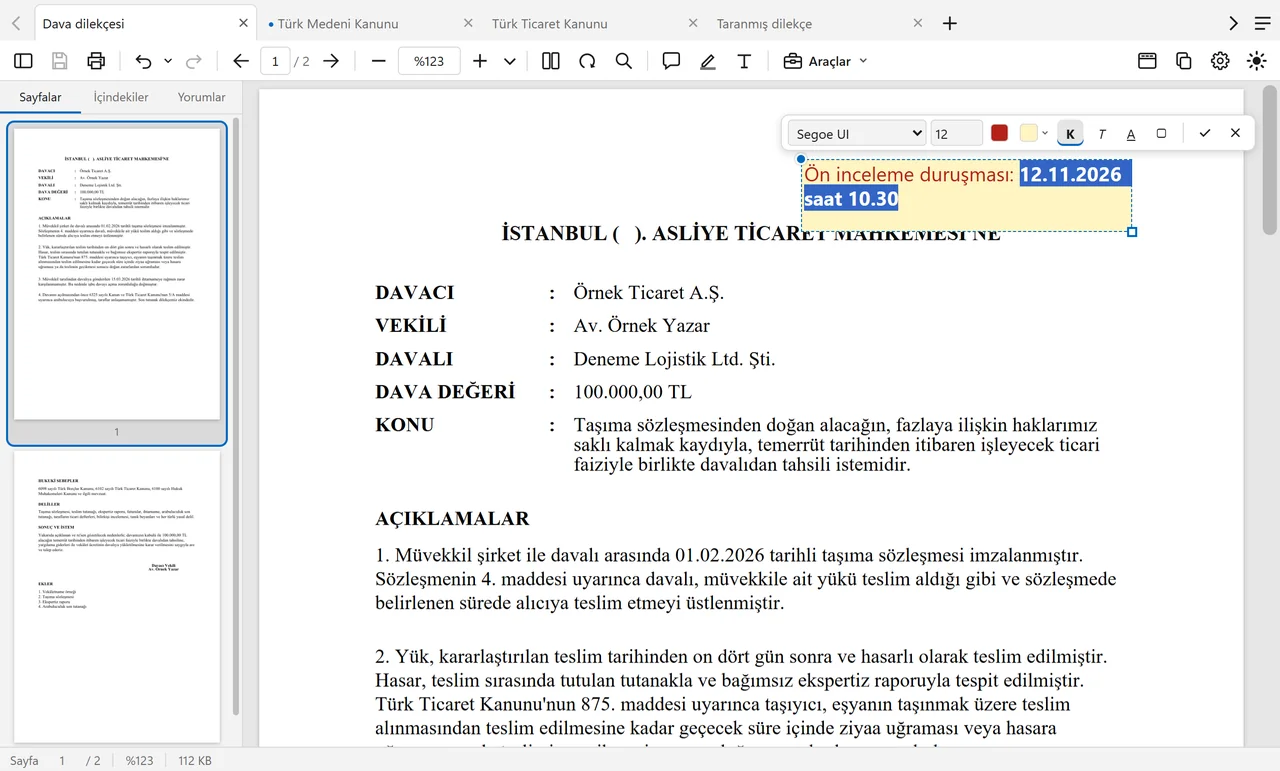Toggle the light/dark theme icon

coord(1257,61)
